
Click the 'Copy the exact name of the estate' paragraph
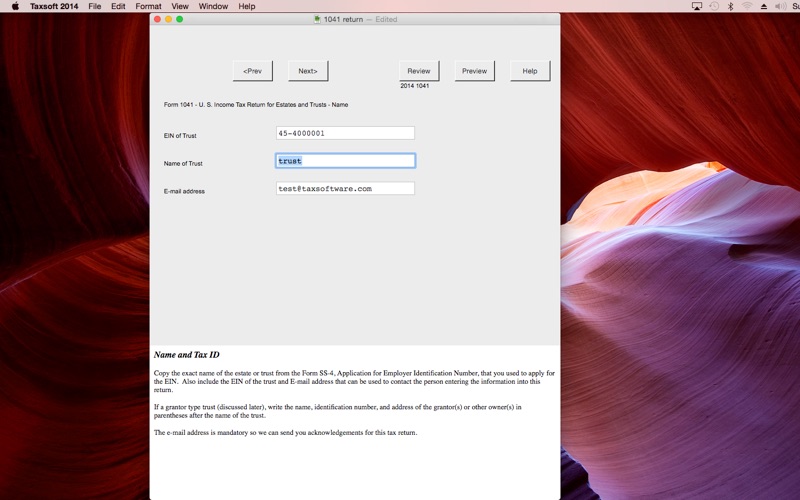pos(354,381)
